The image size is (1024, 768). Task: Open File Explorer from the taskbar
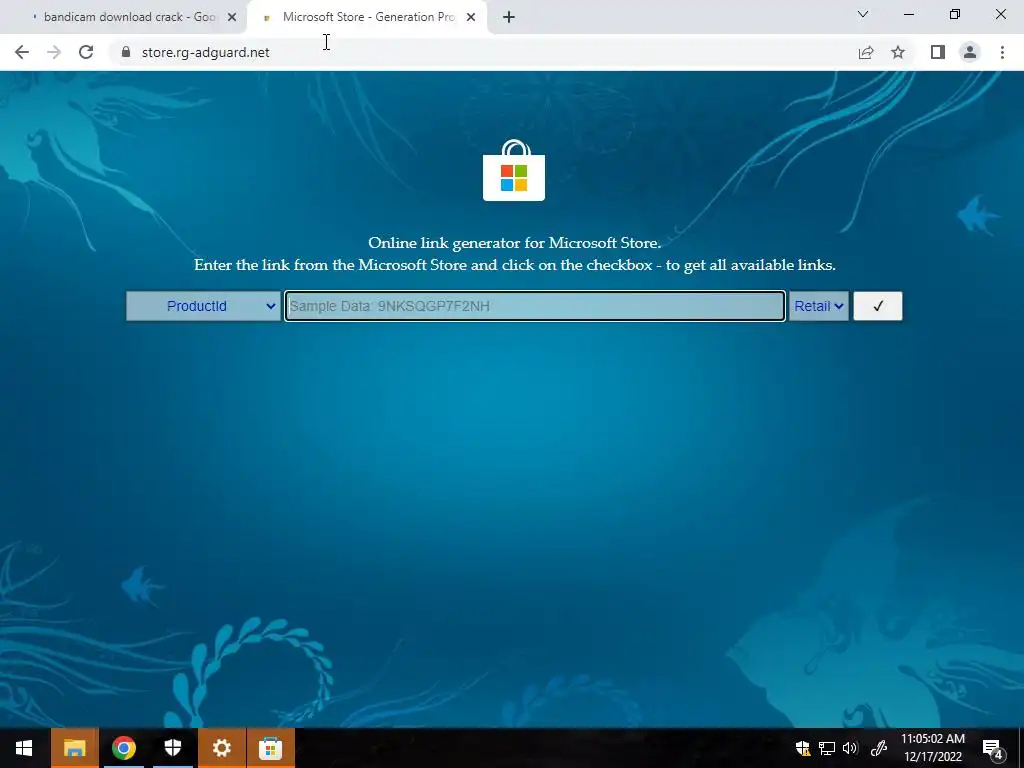point(74,748)
